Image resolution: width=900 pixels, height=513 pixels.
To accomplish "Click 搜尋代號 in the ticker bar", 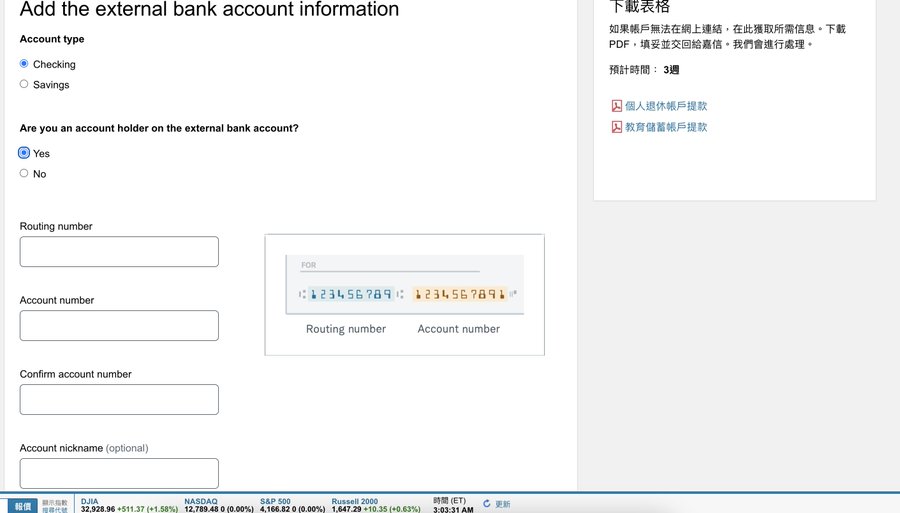I will pyautogui.click(x=55, y=510).
